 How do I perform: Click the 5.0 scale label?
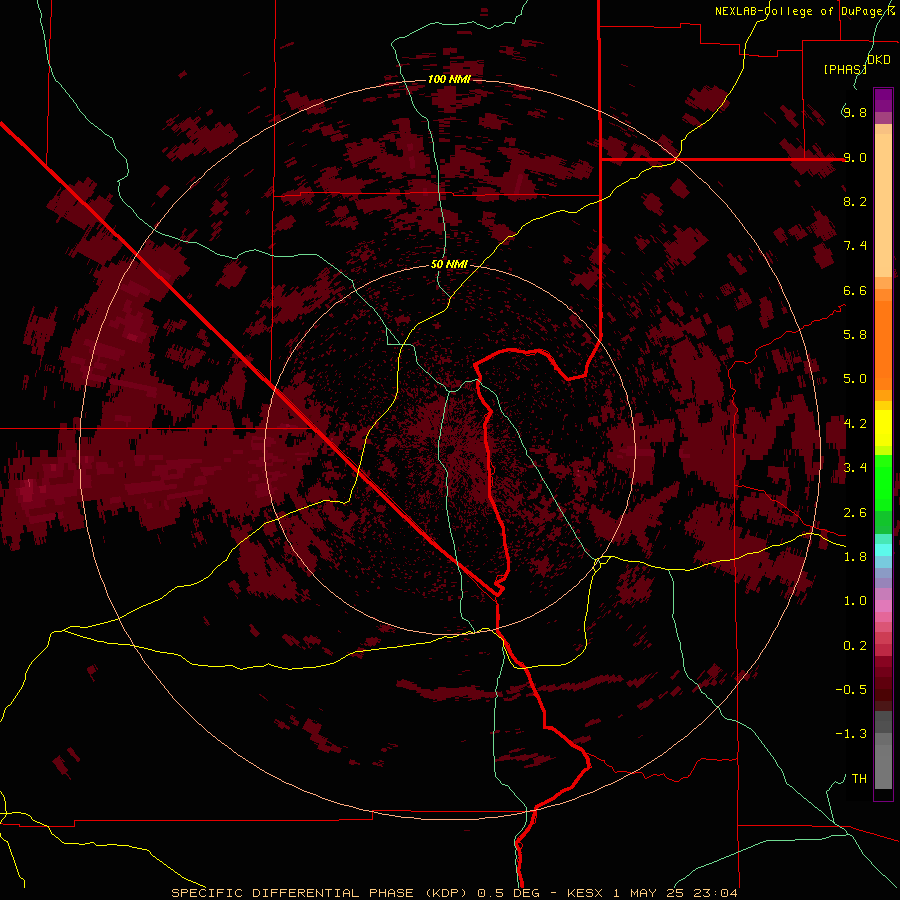pyautogui.click(x=855, y=379)
